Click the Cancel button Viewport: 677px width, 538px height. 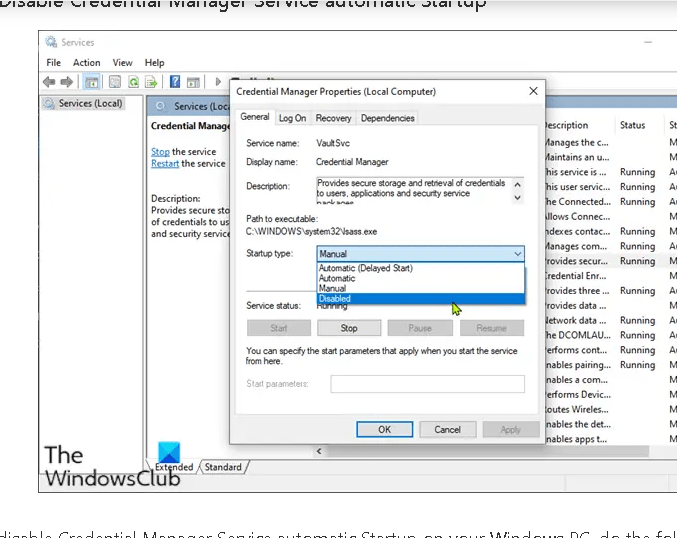click(447, 429)
